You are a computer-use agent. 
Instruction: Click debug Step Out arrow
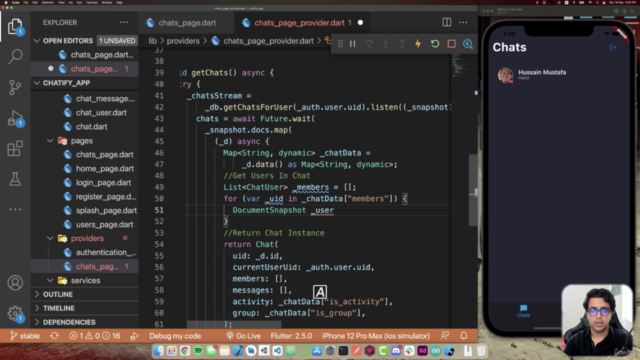point(402,44)
